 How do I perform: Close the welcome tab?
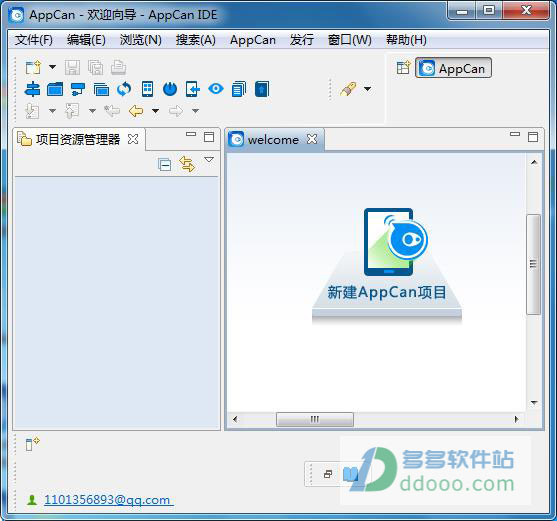click(x=312, y=139)
